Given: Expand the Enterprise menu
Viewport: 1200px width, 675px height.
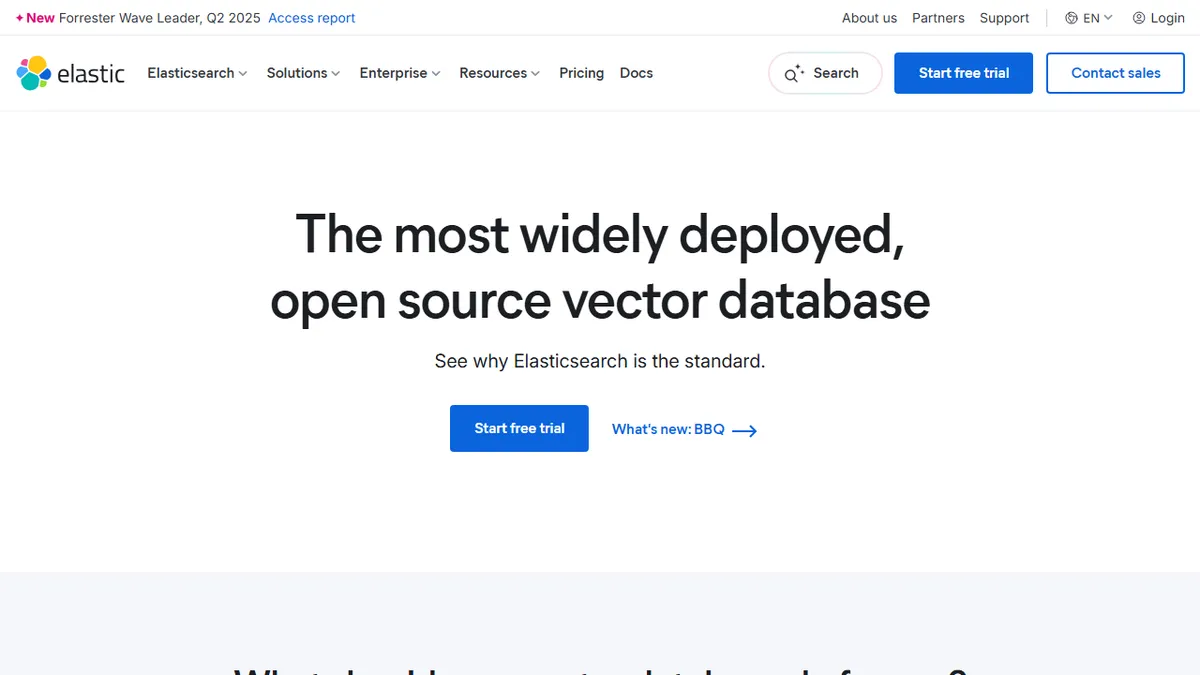Looking at the screenshot, I should point(400,73).
